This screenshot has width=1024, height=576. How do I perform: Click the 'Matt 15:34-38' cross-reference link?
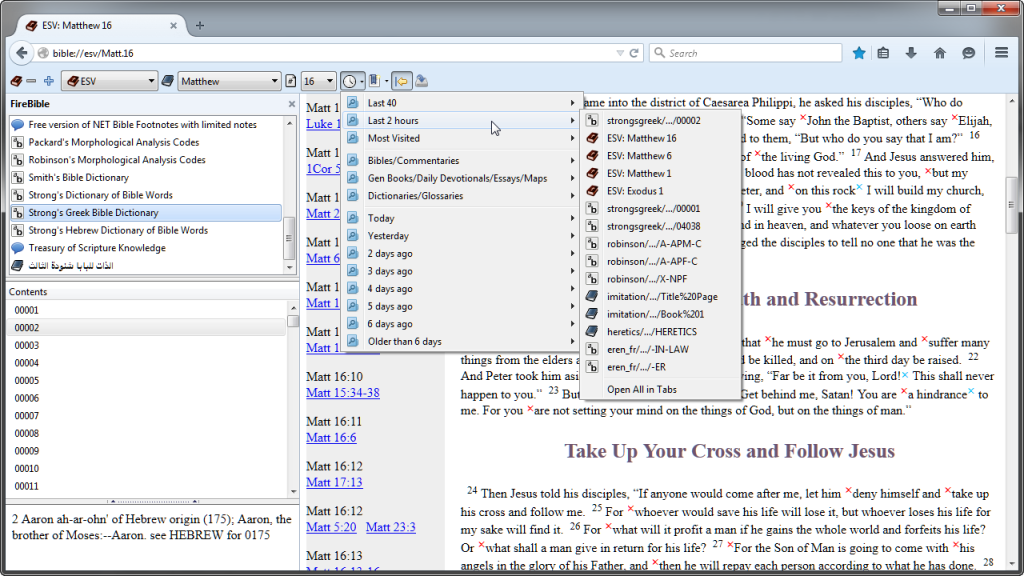coord(342,393)
